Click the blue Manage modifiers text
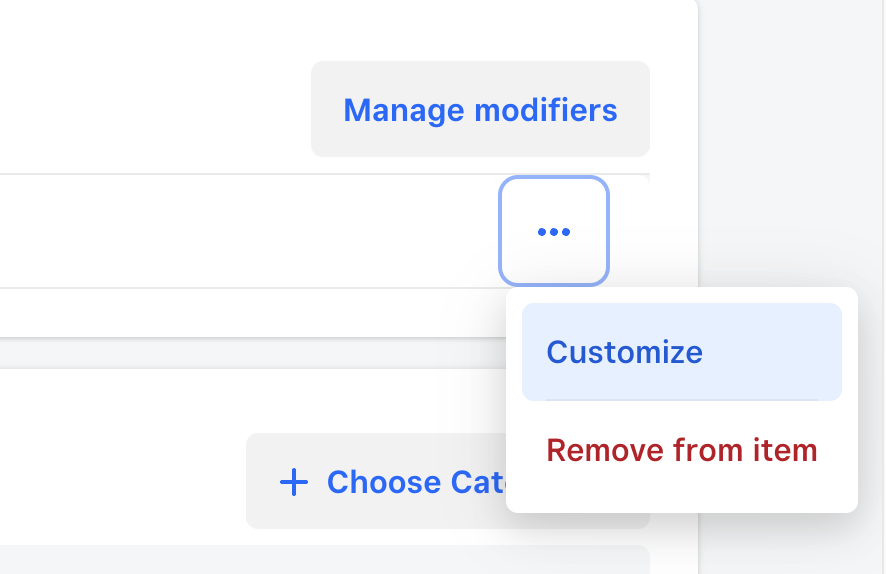The image size is (886, 574). (x=480, y=109)
